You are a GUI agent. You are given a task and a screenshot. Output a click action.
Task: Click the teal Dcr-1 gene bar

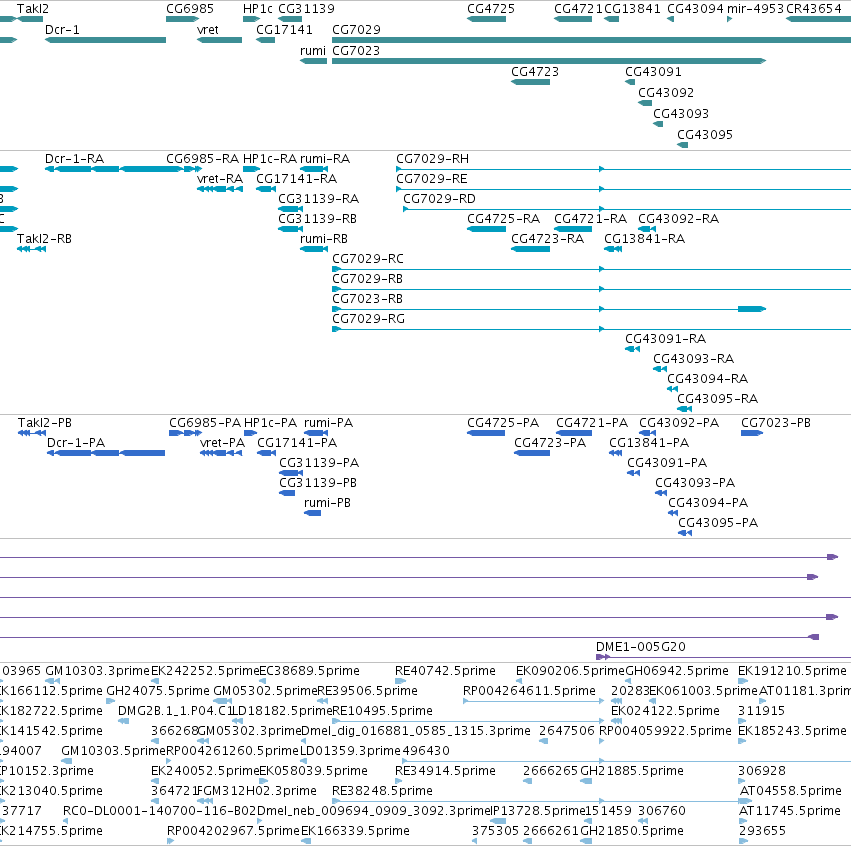[105, 40]
